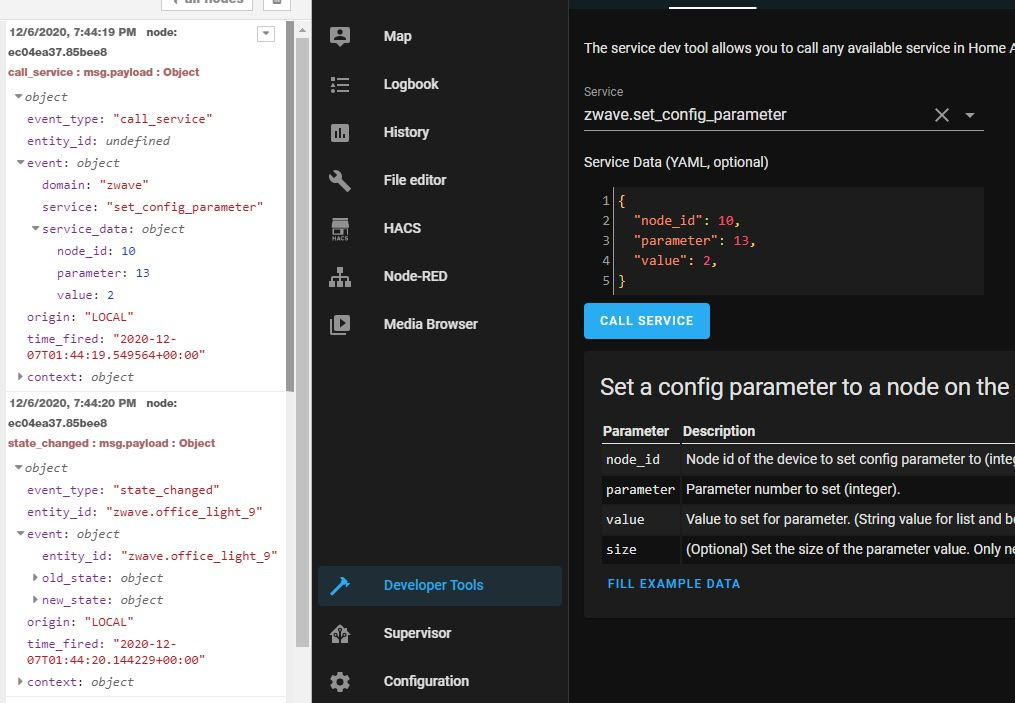Image resolution: width=1015 pixels, height=703 pixels.
Task: Open the HACS store icon
Action: pos(340,229)
